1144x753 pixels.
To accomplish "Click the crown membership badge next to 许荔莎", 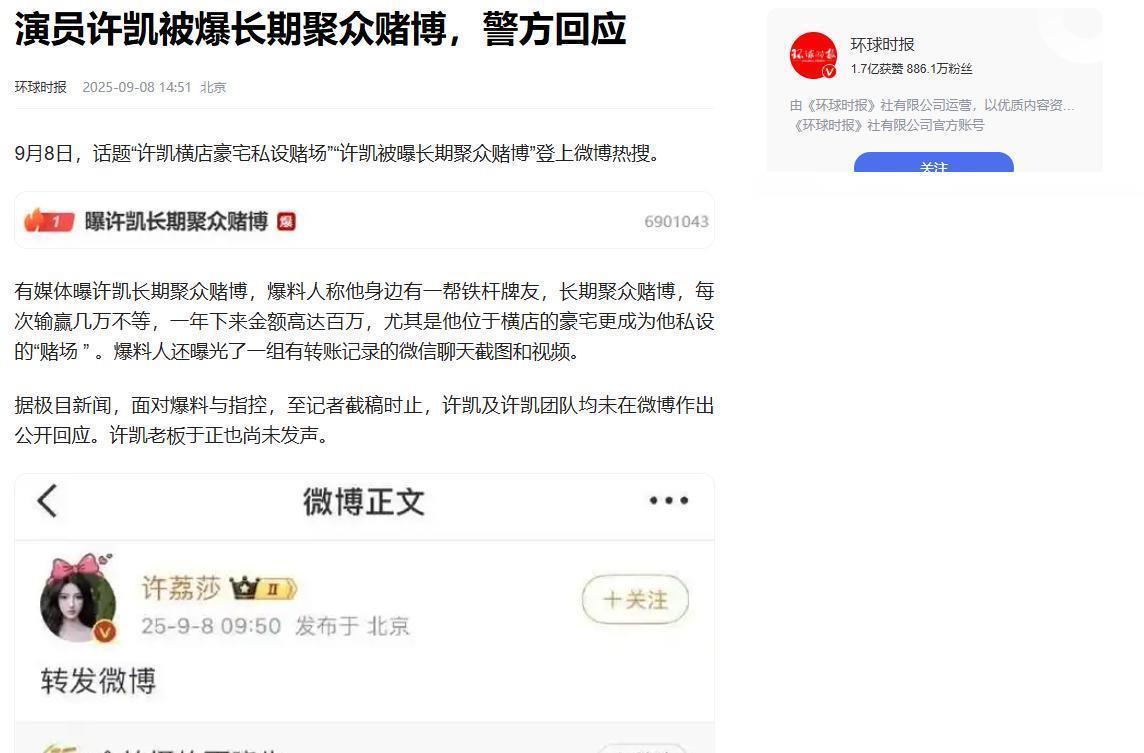I will tap(263, 588).
